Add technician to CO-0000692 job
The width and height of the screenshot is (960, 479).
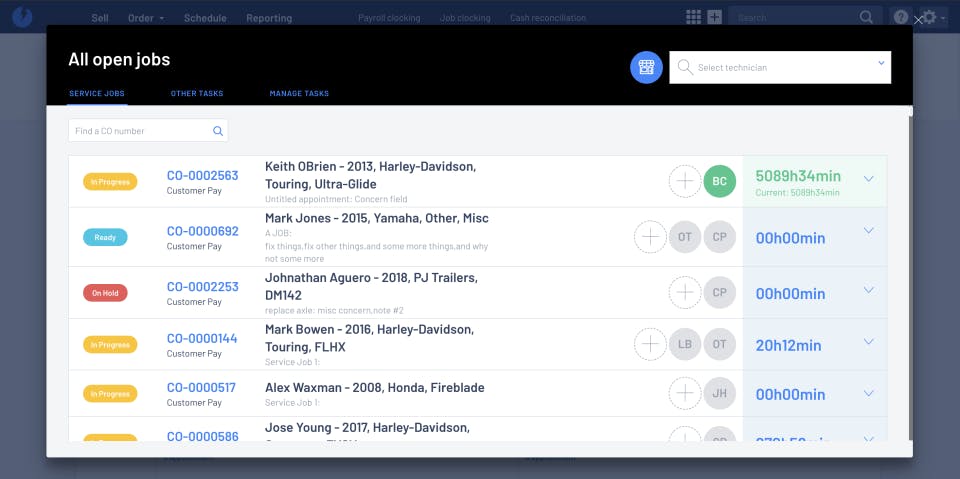click(x=650, y=237)
